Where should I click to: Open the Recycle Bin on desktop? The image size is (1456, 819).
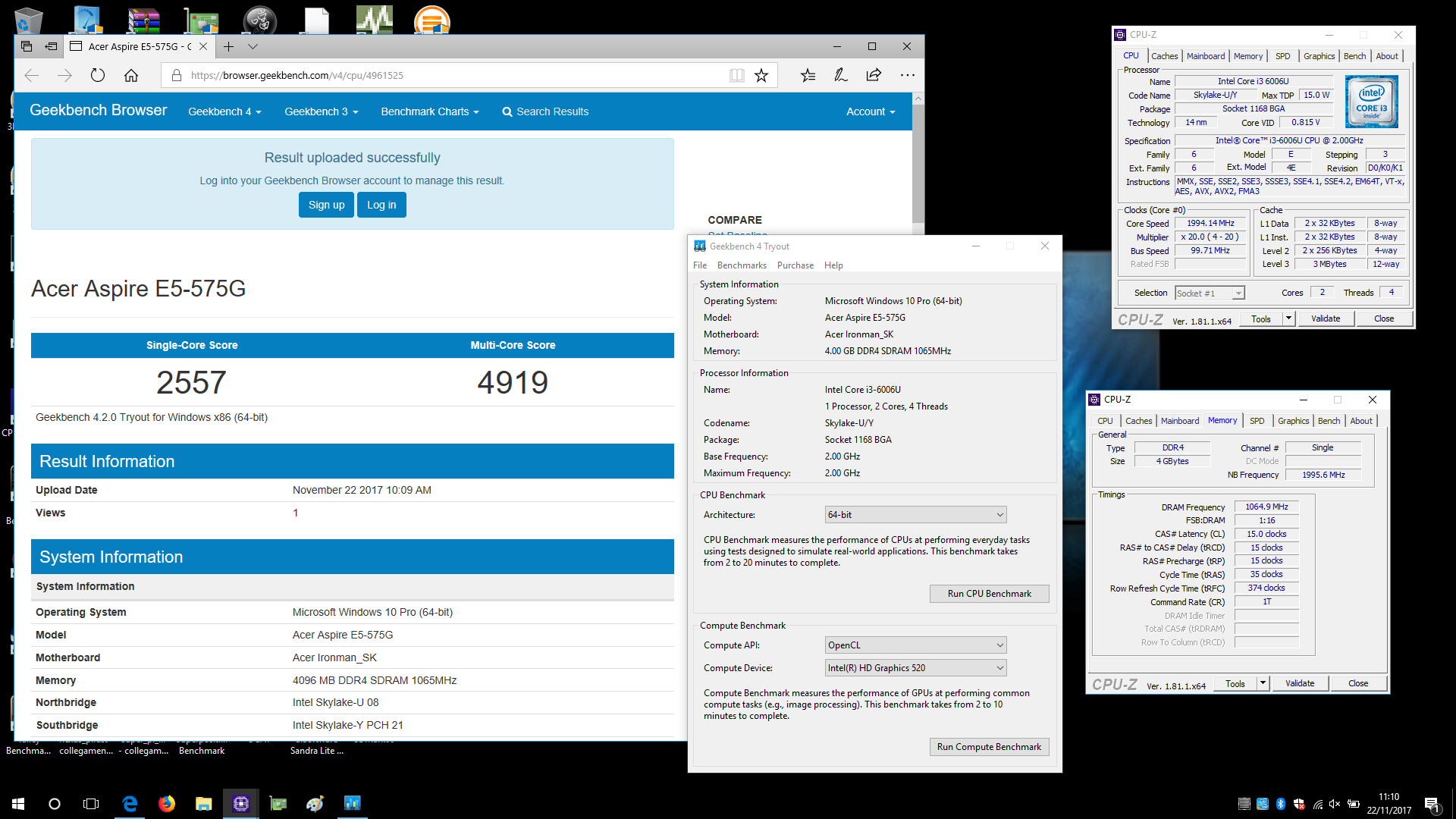pyautogui.click(x=29, y=20)
